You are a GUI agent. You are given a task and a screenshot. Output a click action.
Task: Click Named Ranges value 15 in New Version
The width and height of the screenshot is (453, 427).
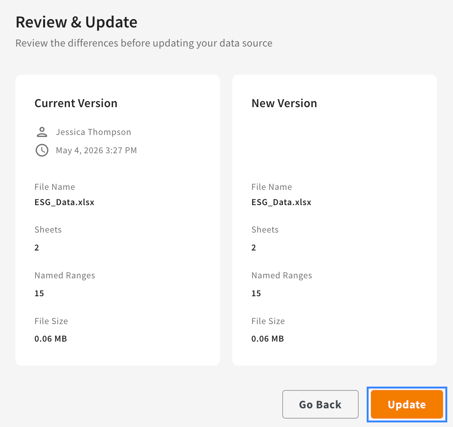pos(256,293)
